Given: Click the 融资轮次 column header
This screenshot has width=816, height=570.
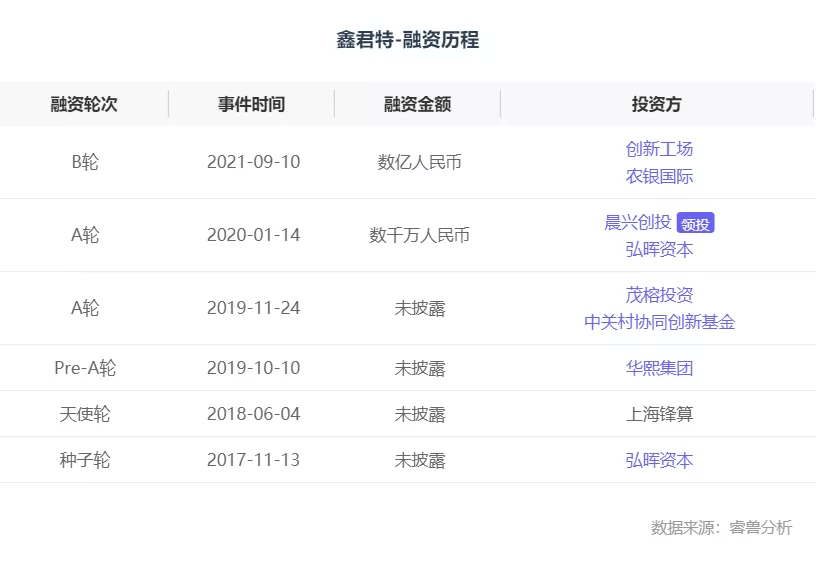Looking at the screenshot, I should [84, 104].
